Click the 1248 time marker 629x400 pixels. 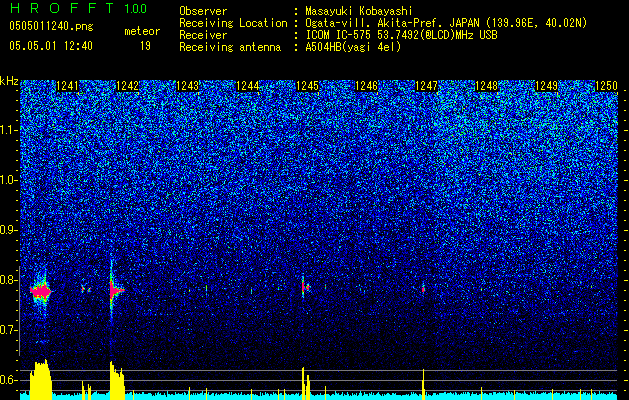[486, 86]
